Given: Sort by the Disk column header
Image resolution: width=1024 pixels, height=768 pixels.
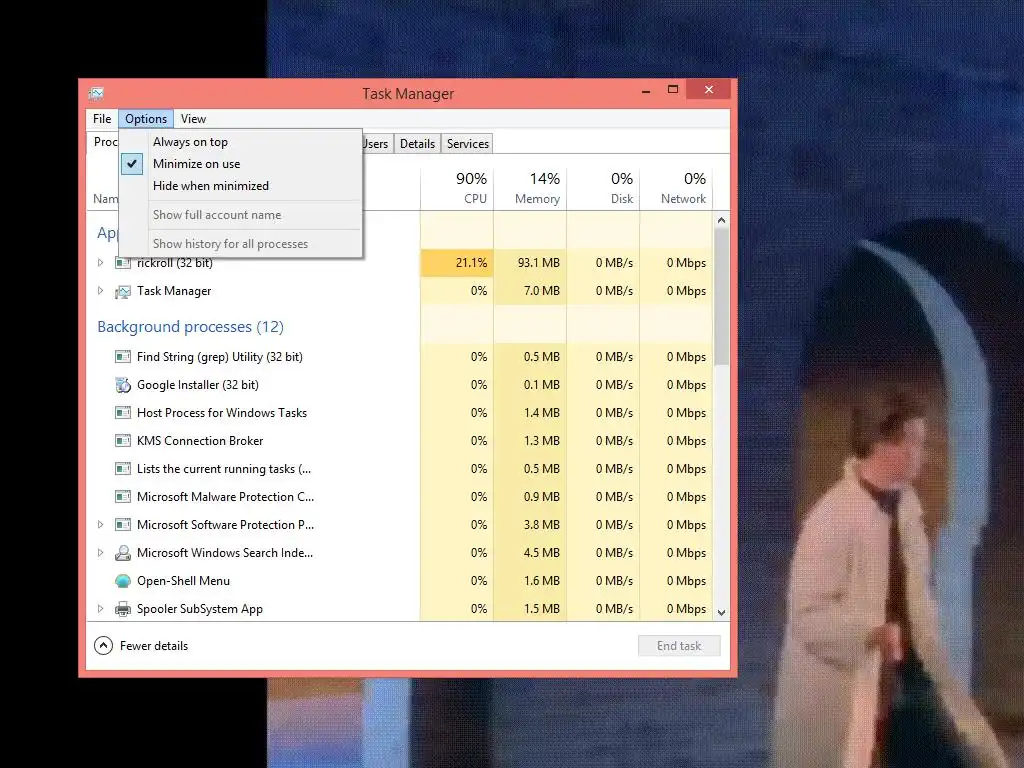Looking at the screenshot, I should coord(603,187).
